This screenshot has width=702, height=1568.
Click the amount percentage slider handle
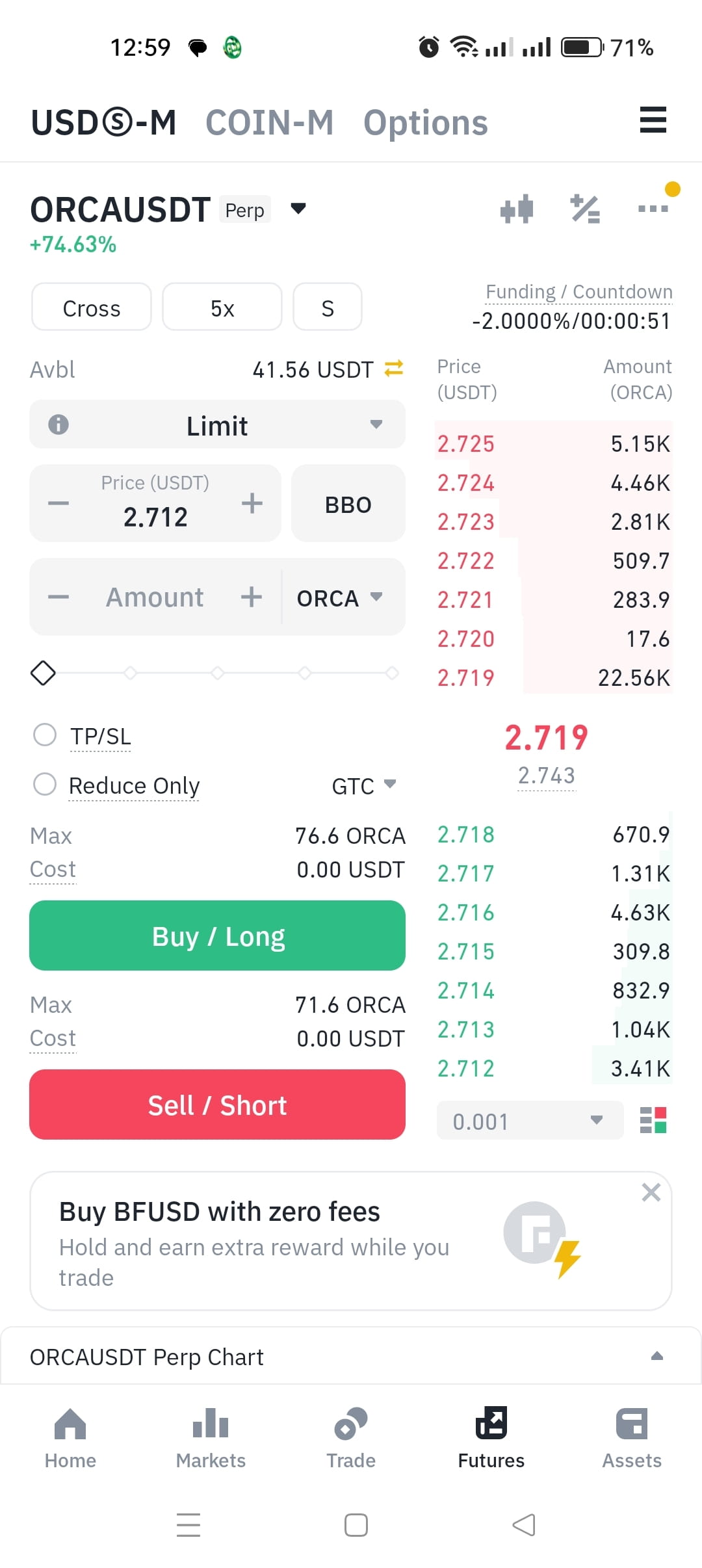[x=43, y=673]
